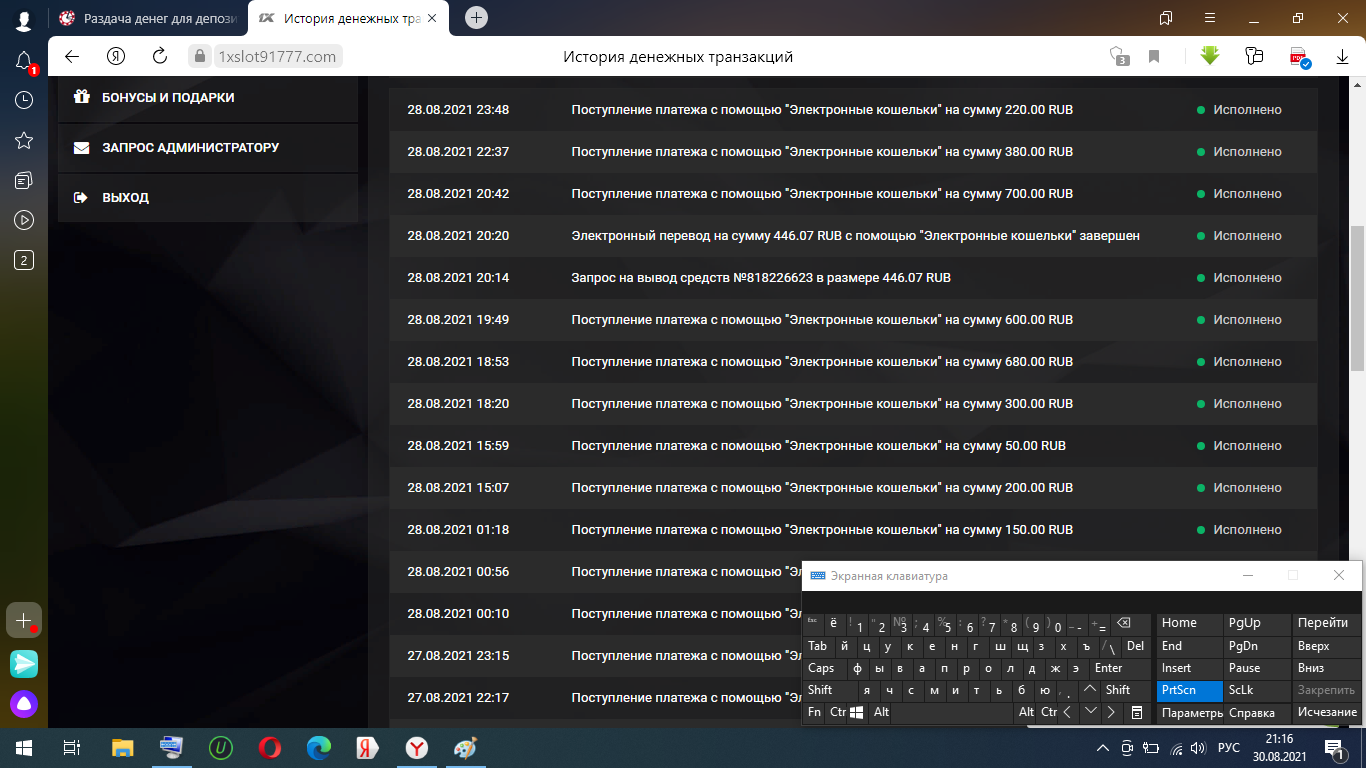Open Запрос администратору menu item
The width and height of the screenshot is (1366, 768).
pos(208,148)
